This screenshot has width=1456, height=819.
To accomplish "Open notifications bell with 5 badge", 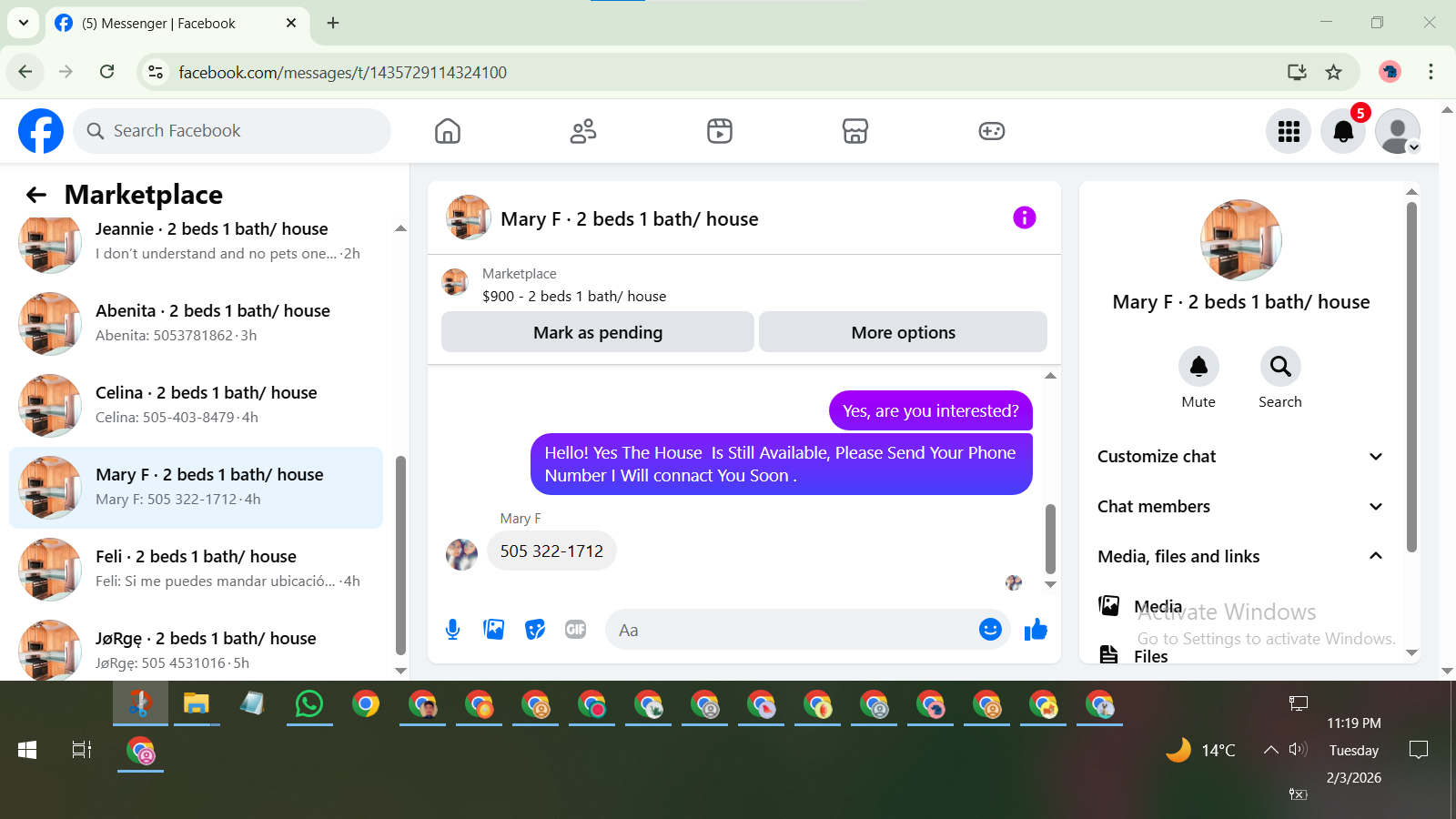I will pyautogui.click(x=1343, y=131).
